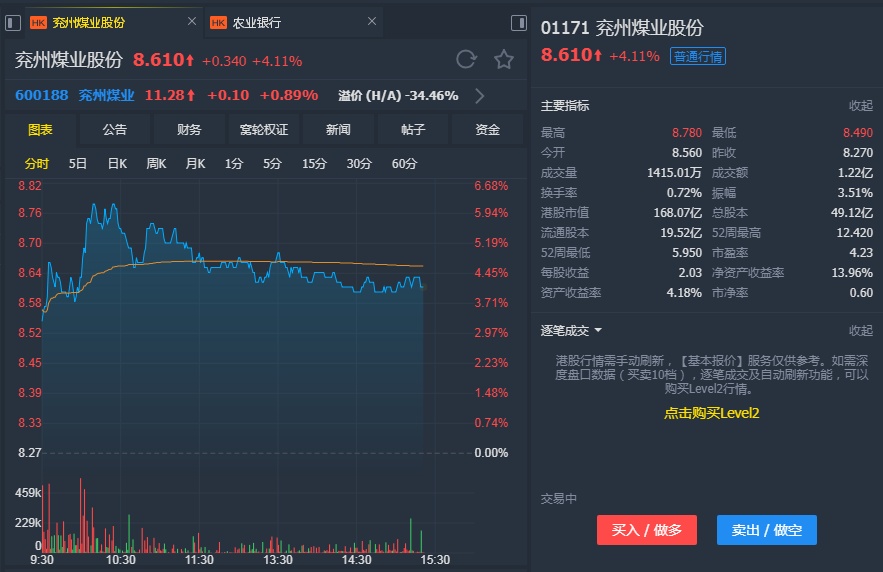Close the 农业银行 tab

[x=372, y=22]
